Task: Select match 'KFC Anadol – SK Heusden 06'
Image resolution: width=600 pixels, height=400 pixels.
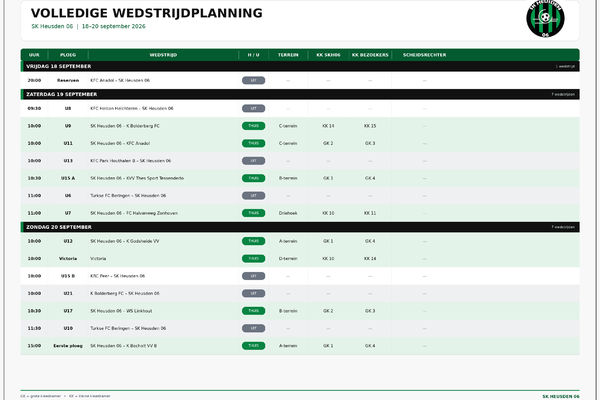Action: pos(120,80)
